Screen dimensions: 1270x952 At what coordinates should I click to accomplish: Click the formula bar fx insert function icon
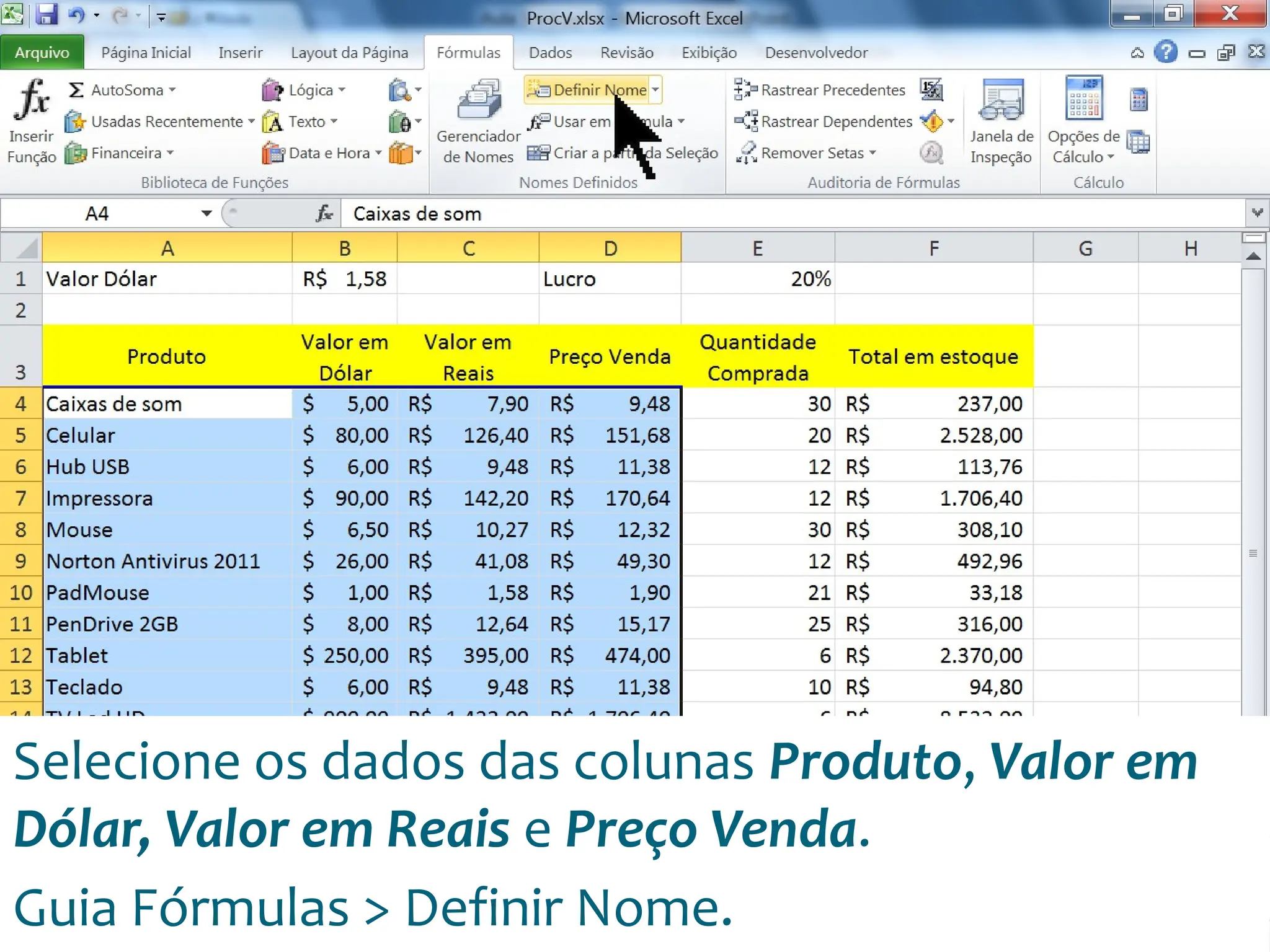[x=324, y=214]
